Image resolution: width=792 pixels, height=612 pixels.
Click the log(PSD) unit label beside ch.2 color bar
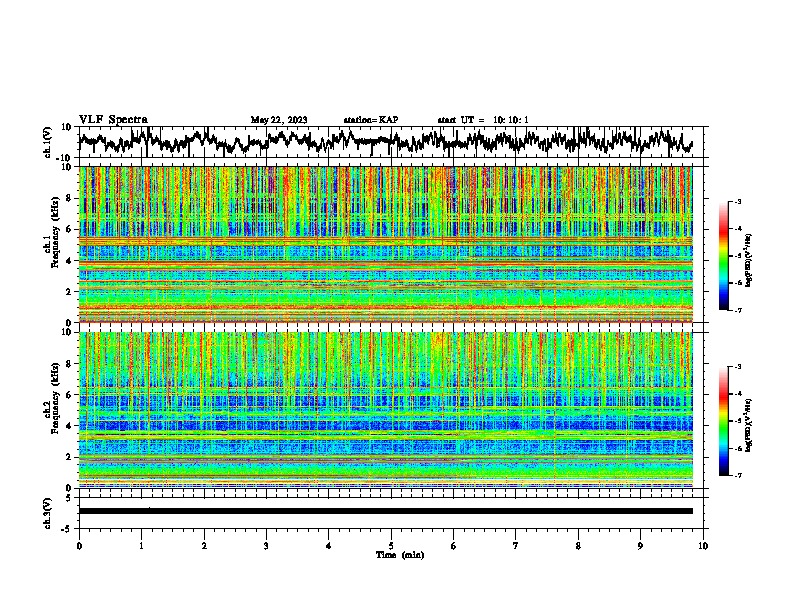[748, 425]
